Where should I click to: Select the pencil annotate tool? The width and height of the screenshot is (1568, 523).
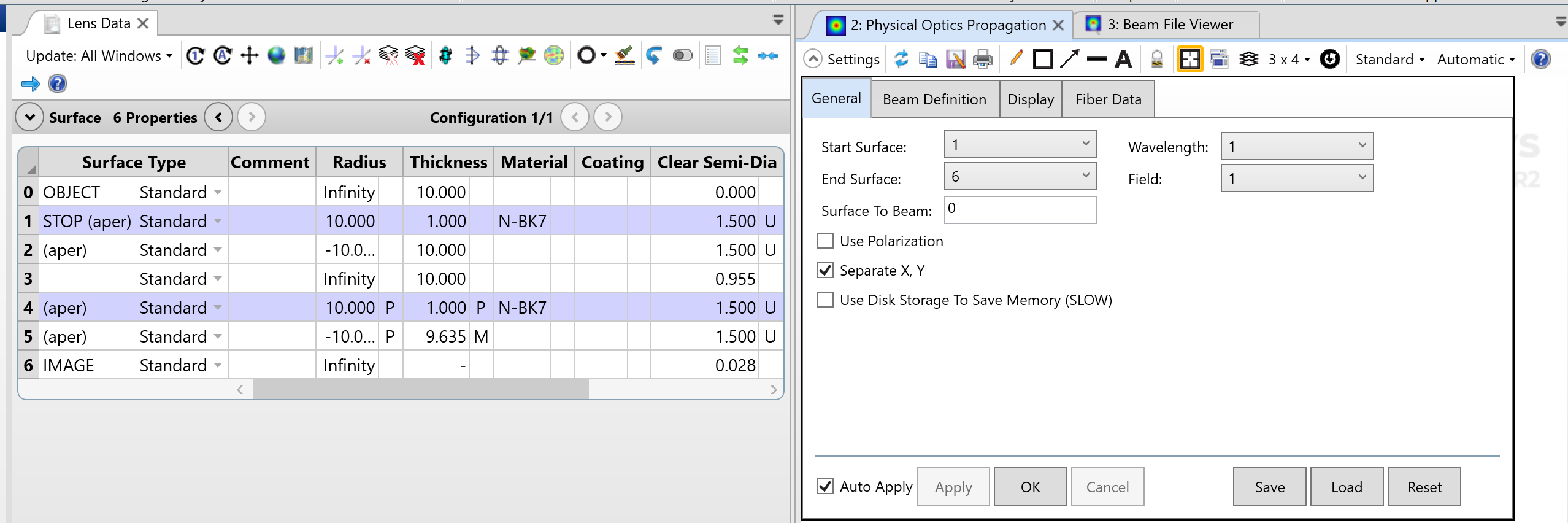[1016, 59]
